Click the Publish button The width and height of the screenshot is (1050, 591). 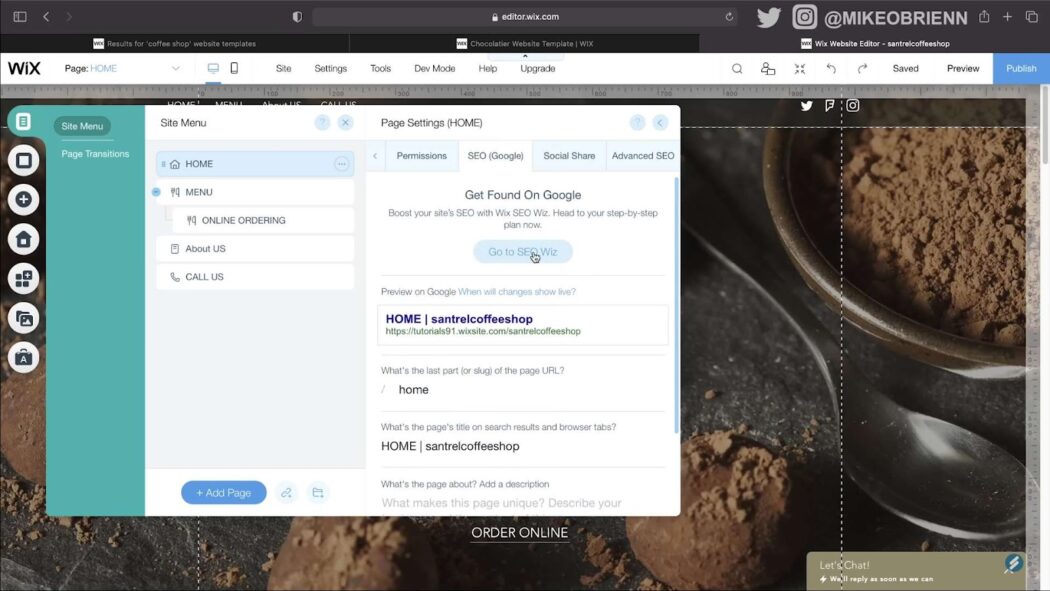(1021, 68)
